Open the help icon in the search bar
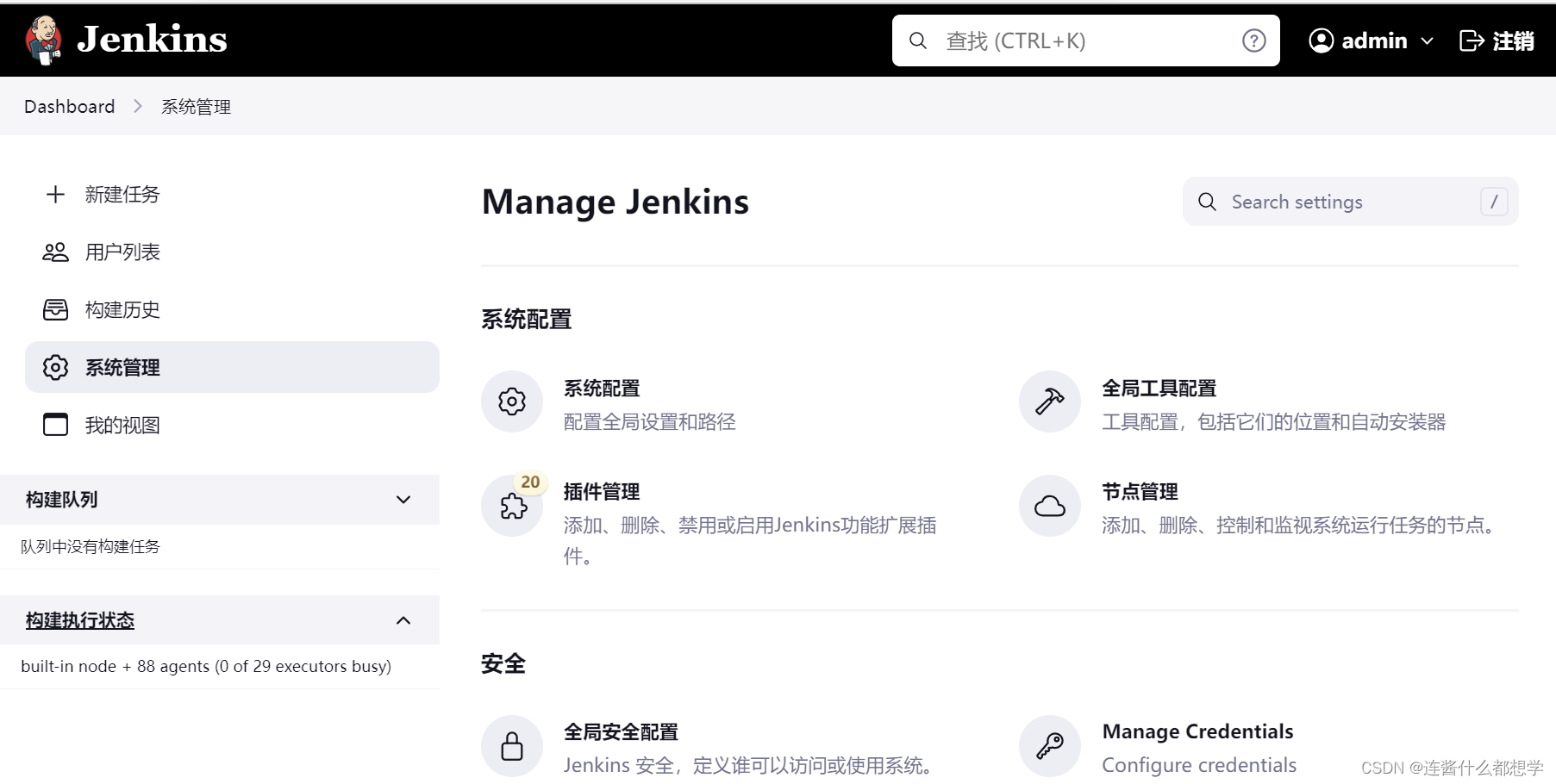 1253,40
